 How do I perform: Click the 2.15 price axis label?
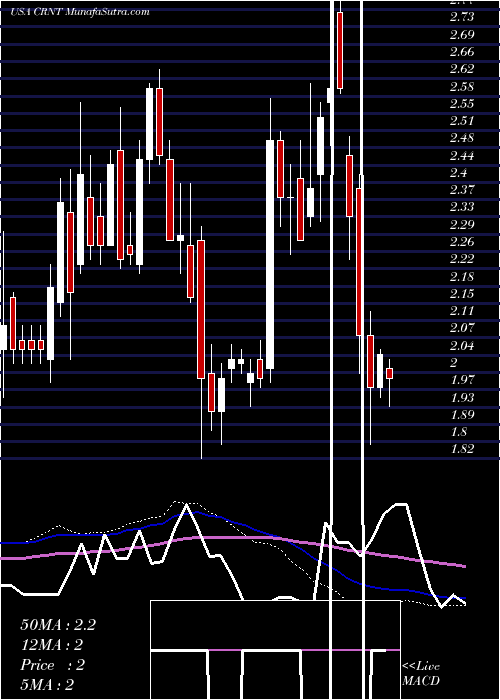coord(462,294)
